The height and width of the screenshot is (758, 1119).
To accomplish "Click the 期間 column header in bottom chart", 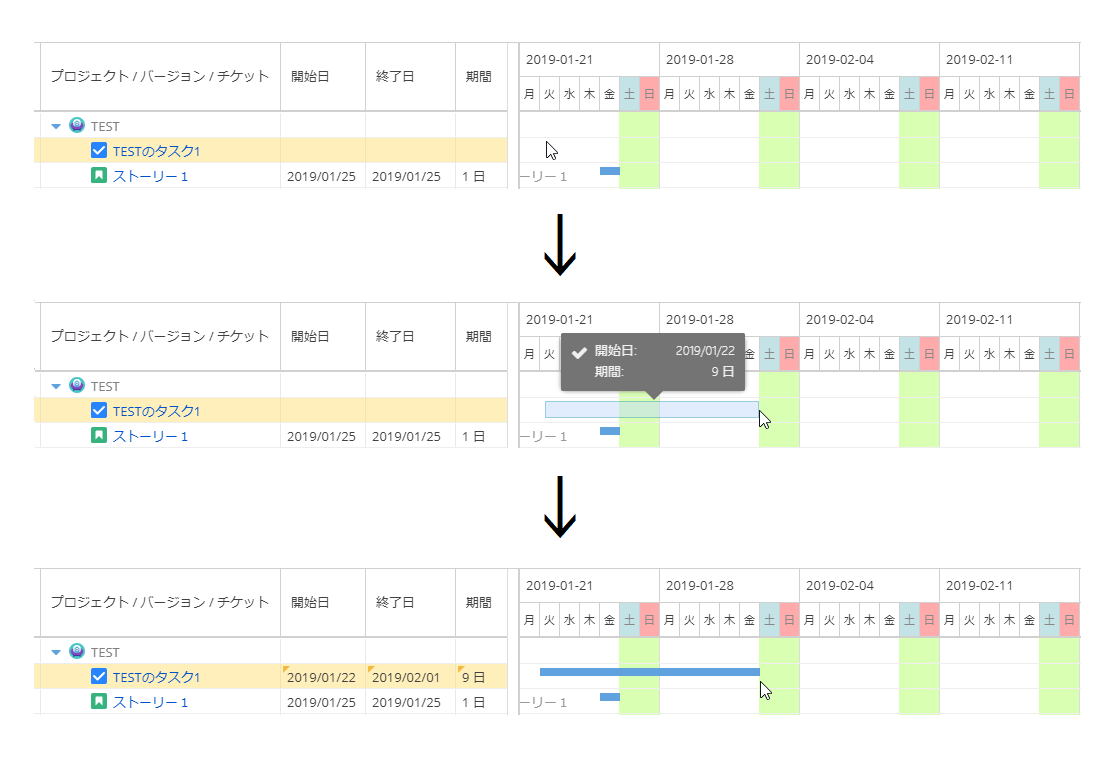I will (x=482, y=602).
